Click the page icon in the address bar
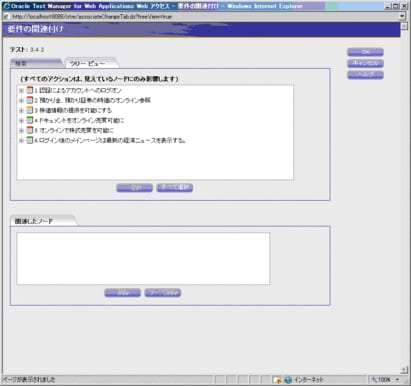 pos(6,16)
